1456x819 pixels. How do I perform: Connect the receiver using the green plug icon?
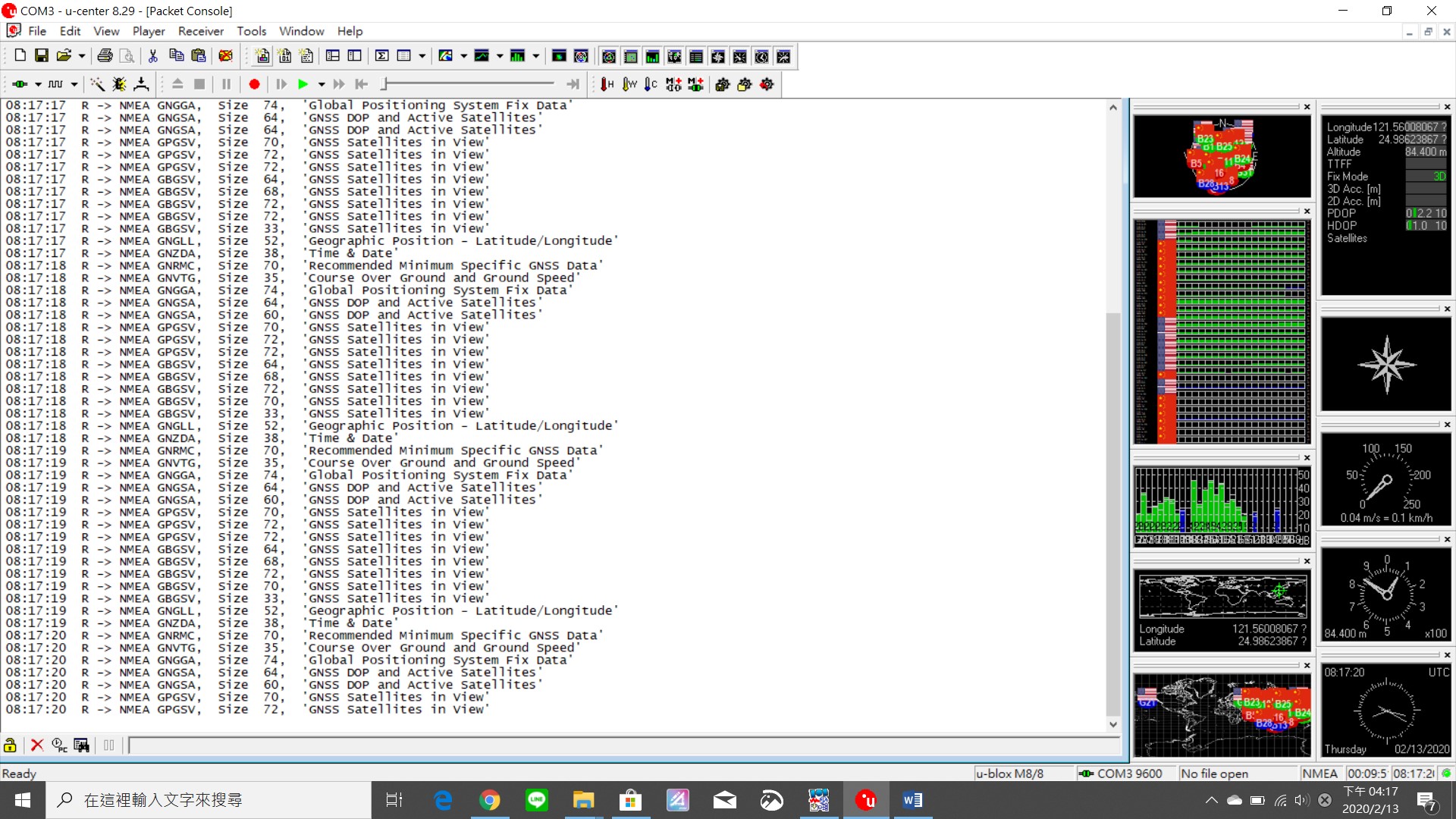coord(20,83)
